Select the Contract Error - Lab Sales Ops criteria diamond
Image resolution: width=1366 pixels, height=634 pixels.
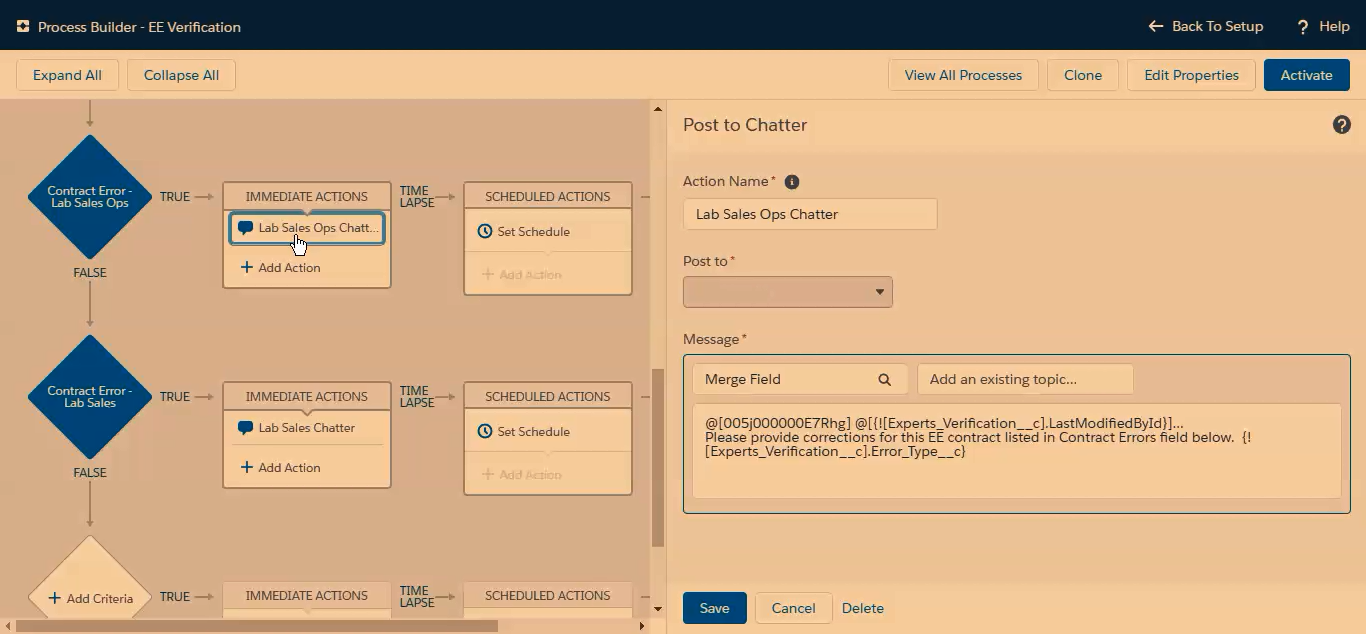pyautogui.click(x=90, y=197)
